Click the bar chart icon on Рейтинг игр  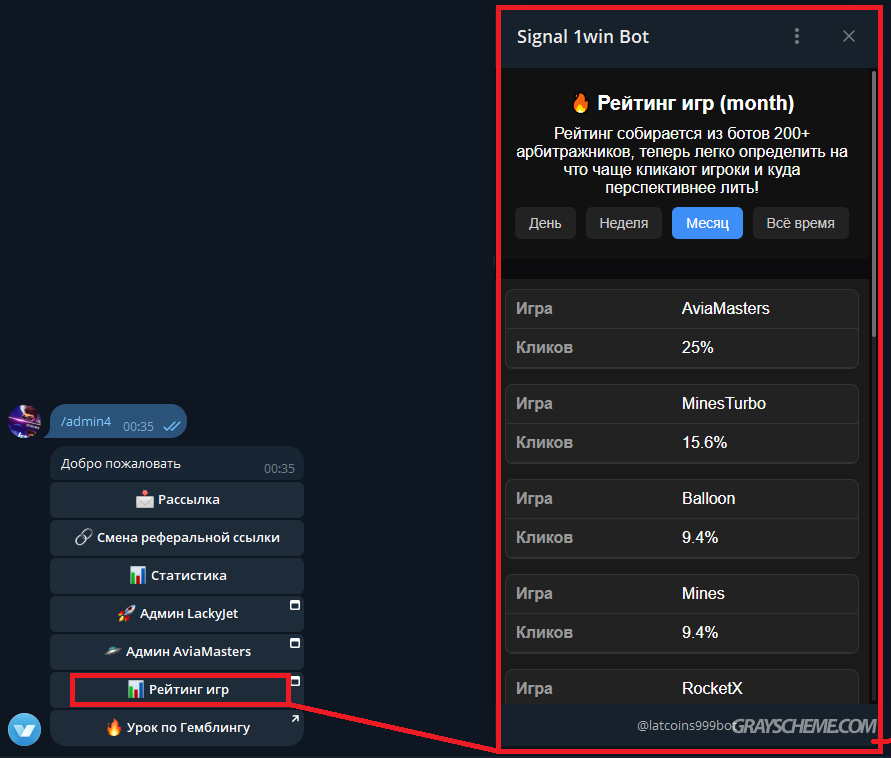coord(135,690)
